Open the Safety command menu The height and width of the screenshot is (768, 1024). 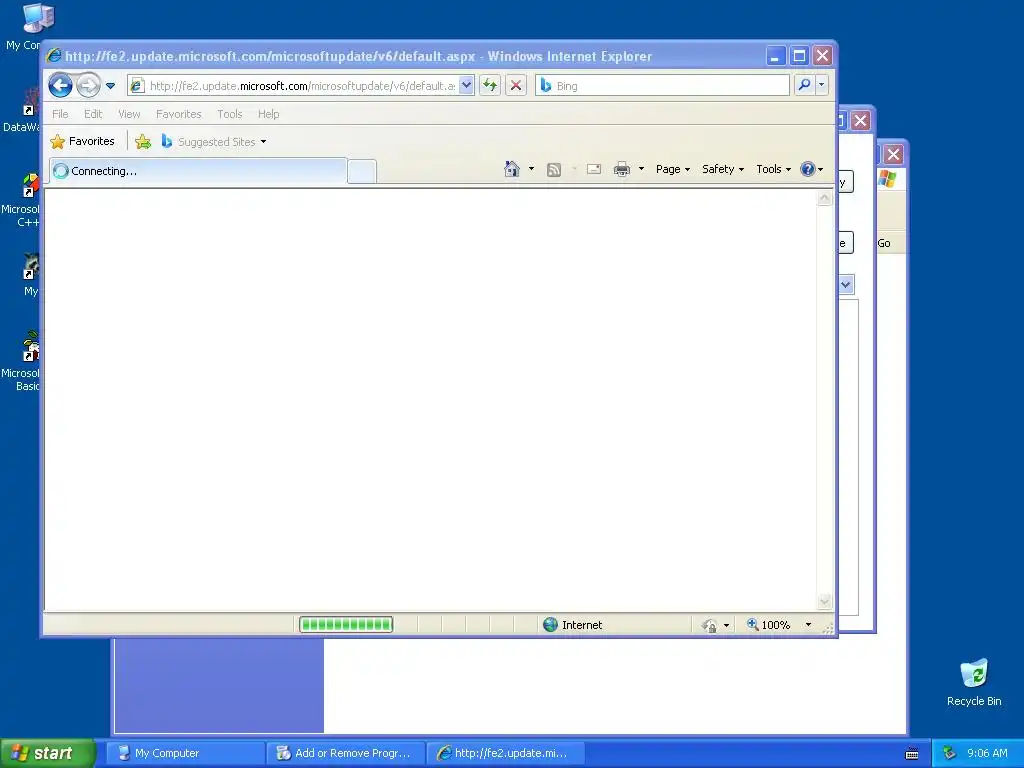[723, 169]
